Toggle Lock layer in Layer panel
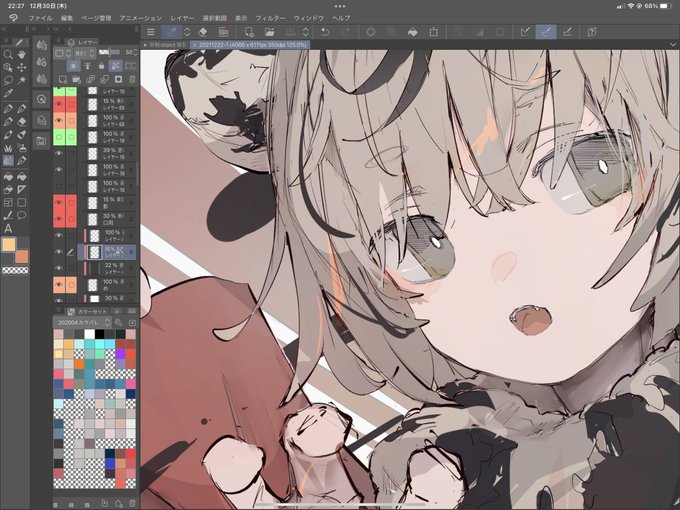Image resolution: width=680 pixels, height=510 pixels. click(x=101, y=65)
